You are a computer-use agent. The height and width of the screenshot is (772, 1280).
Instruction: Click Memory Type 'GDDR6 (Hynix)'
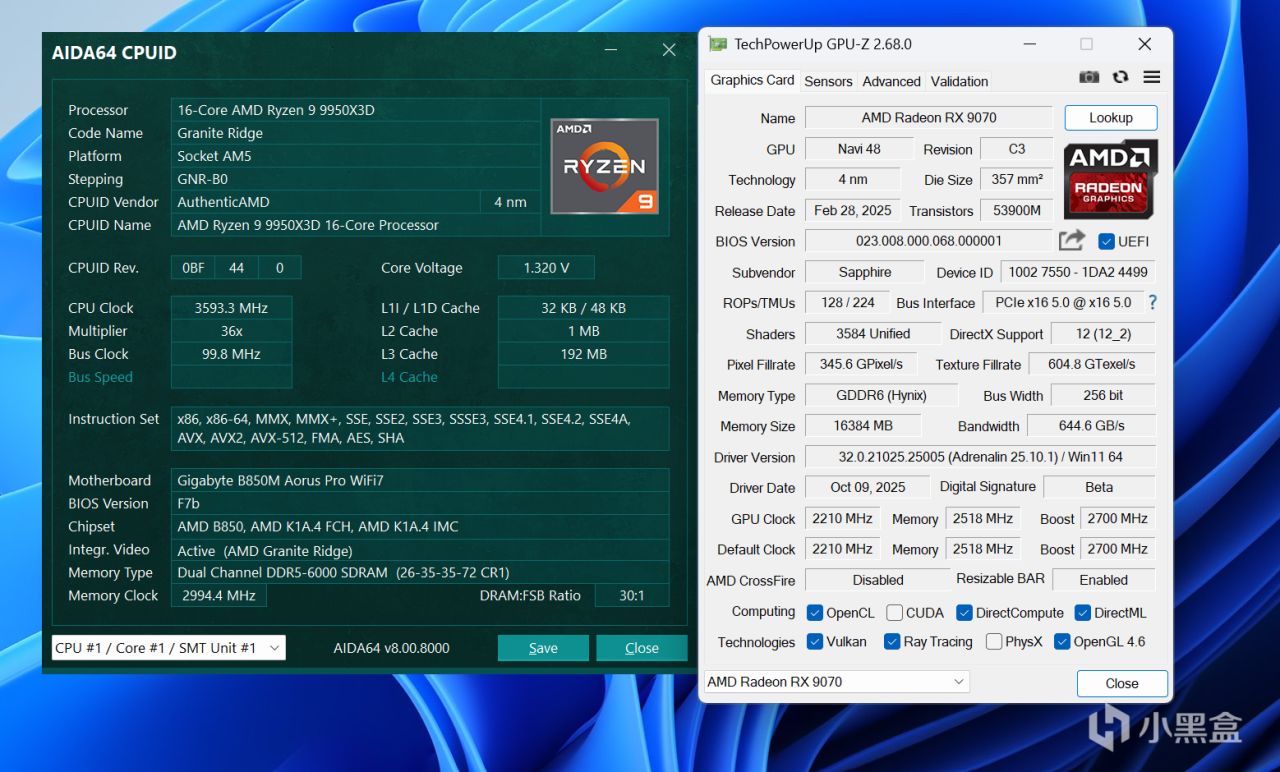pyautogui.click(x=881, y=396)
